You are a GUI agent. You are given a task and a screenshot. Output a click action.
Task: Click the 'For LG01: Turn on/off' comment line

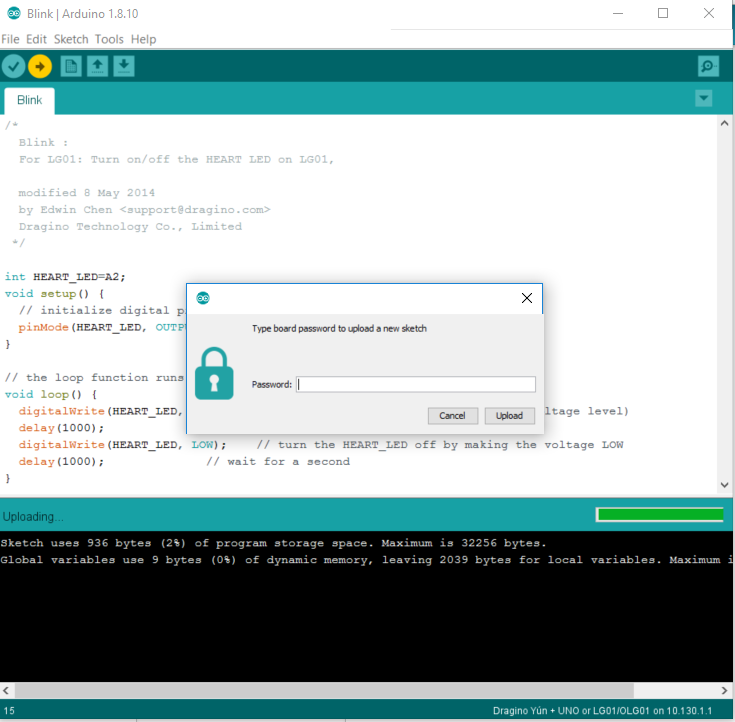click(176, 159)
